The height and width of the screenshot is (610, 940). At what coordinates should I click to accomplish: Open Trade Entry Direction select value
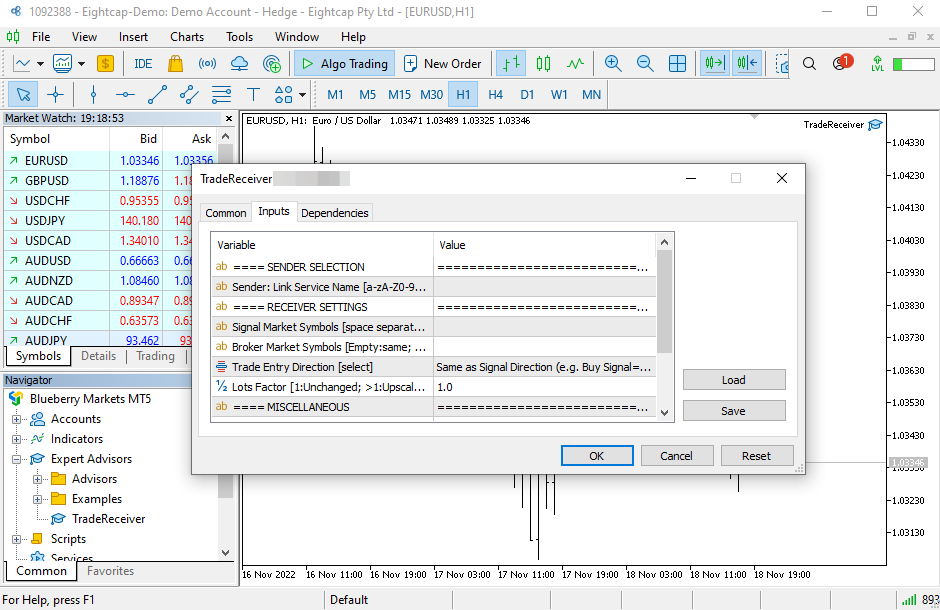point(544,367)
